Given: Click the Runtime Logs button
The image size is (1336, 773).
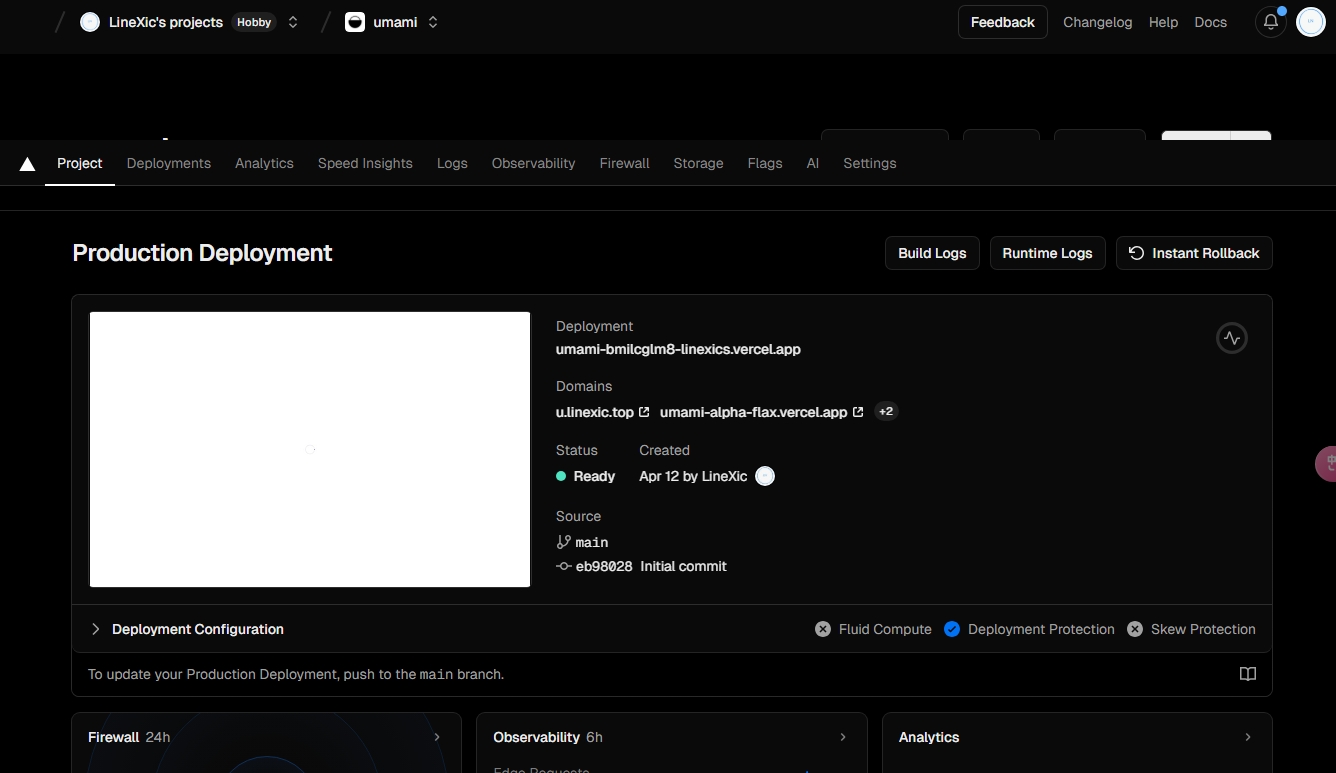Looking at the screenshot, I should tap(1047, 253).
